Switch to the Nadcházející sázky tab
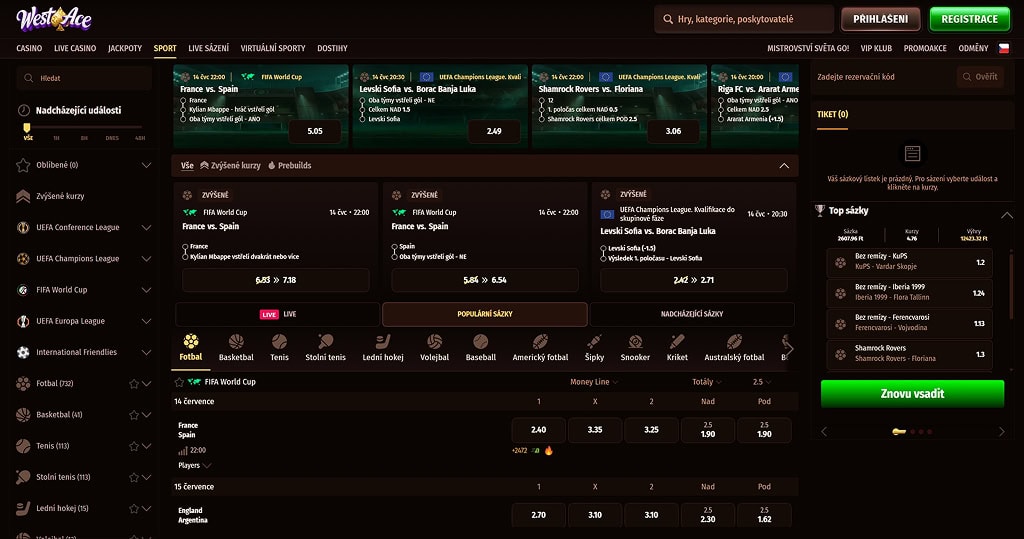 tap(692, 314)
